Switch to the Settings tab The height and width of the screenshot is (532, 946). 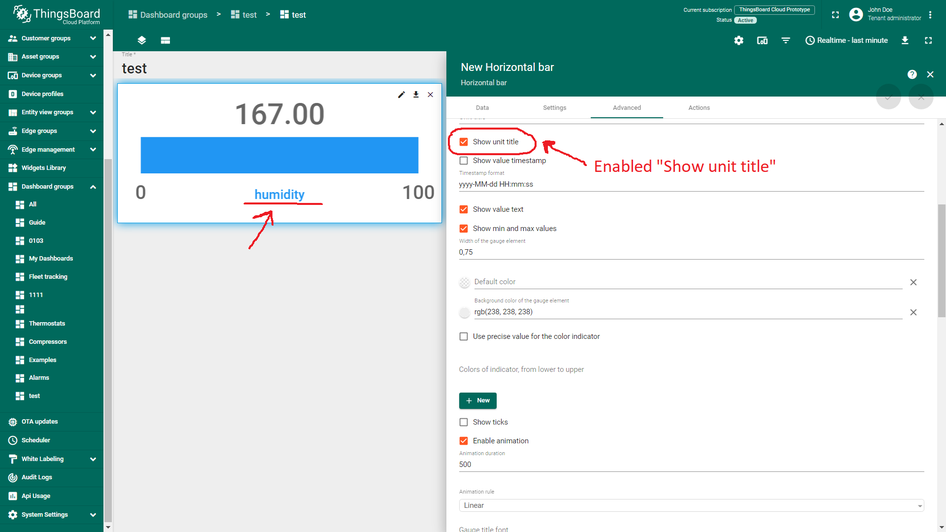[x=554, y=107]
